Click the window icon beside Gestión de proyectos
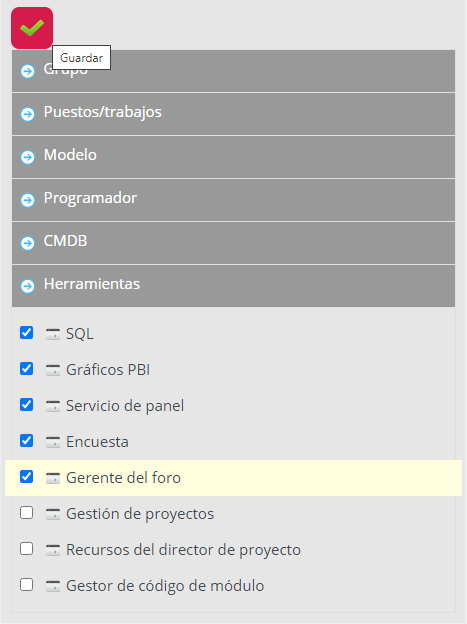The width and height of the screenshot is (467, 624). [x=53, y=514]
